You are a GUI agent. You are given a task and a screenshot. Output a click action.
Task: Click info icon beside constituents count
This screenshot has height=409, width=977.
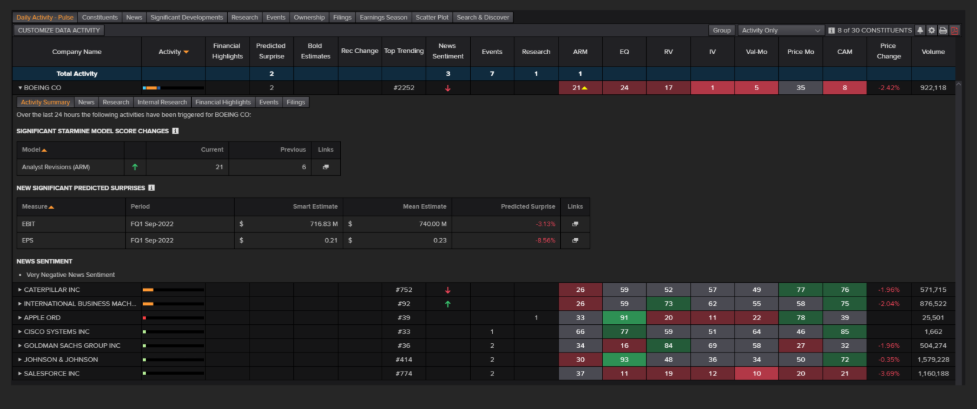[x=833, y=31]
